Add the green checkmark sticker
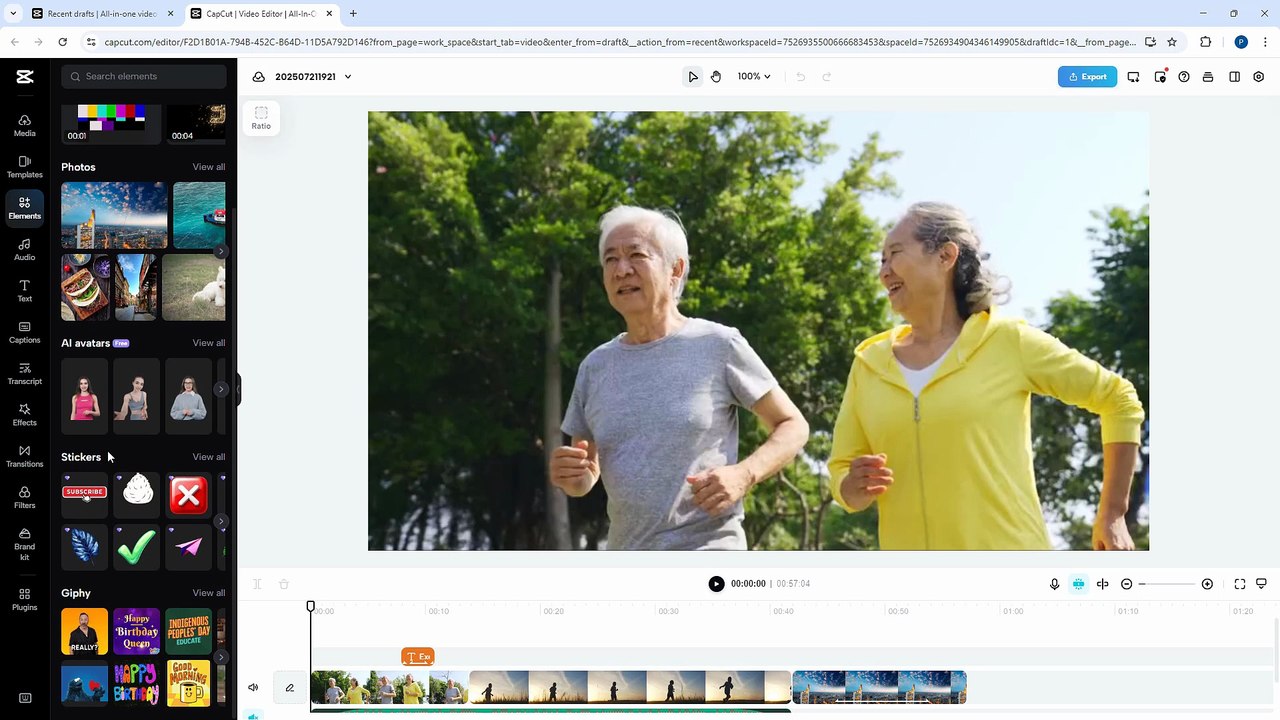 tap(136, 547)
